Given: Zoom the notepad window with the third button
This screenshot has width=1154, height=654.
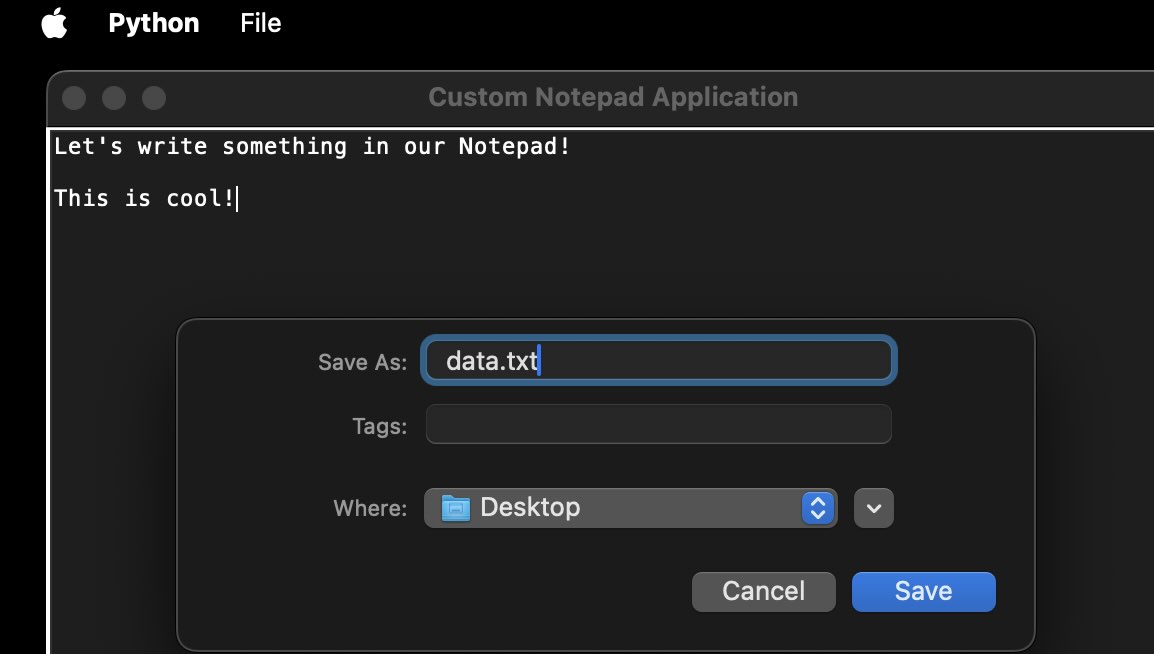Looking at the screenshot, I should click(x=153, y=98).
